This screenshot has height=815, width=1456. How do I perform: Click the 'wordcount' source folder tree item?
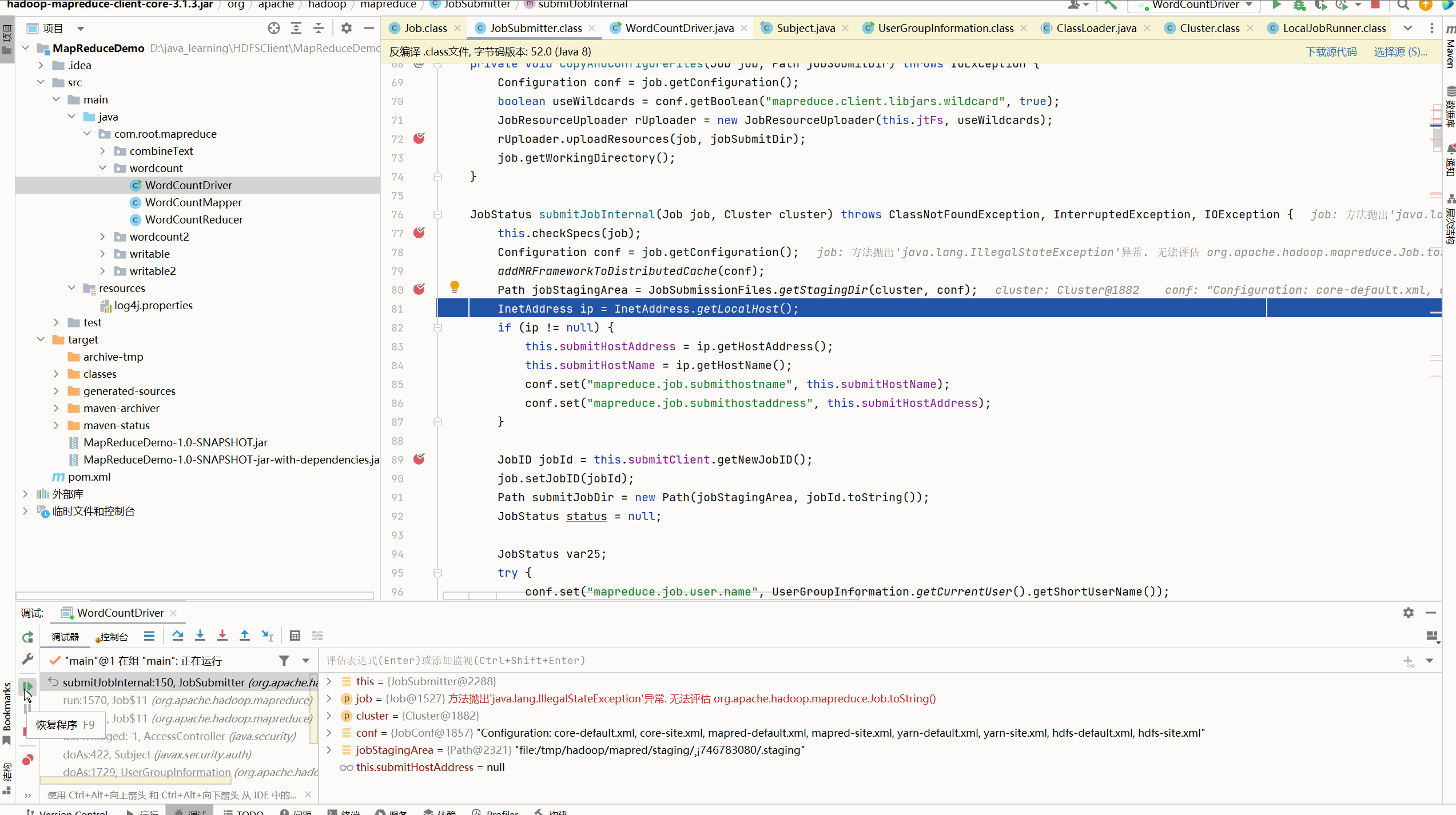pos(156,168)
